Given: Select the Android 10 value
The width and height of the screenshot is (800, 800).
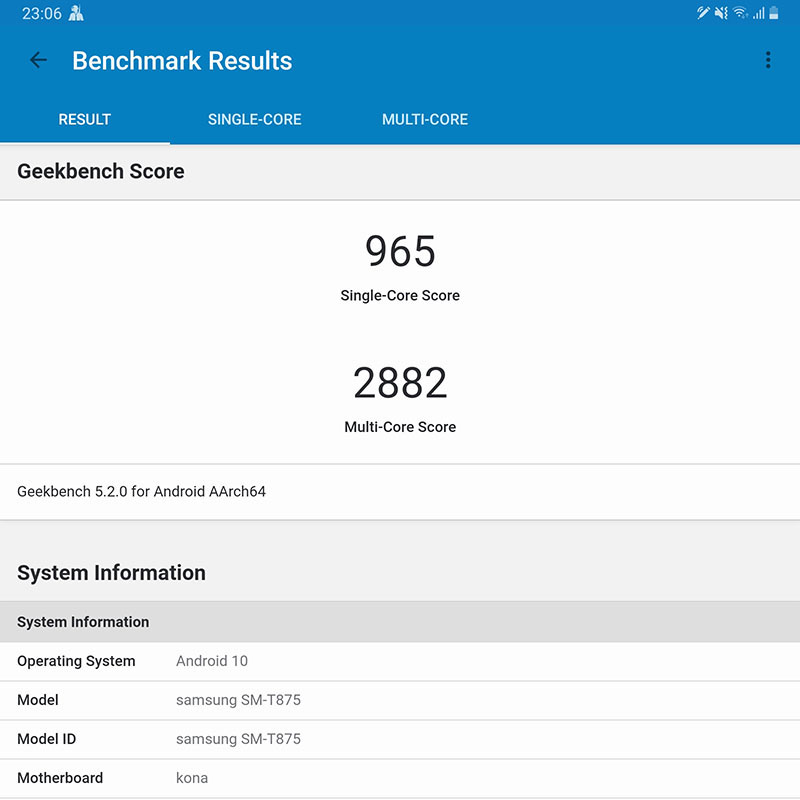Looking at the screenshot, I should coord(212,661).
